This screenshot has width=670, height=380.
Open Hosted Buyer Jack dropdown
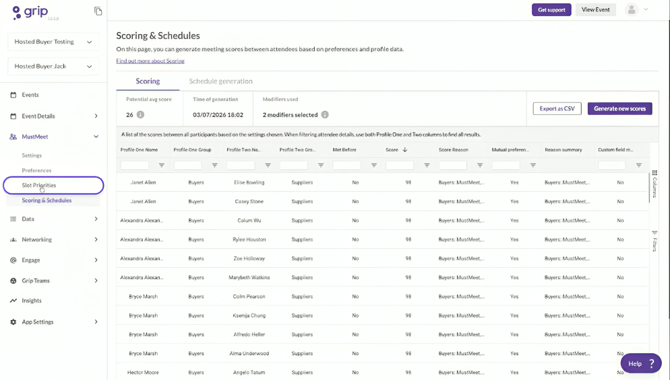click(x=53, y=66)
